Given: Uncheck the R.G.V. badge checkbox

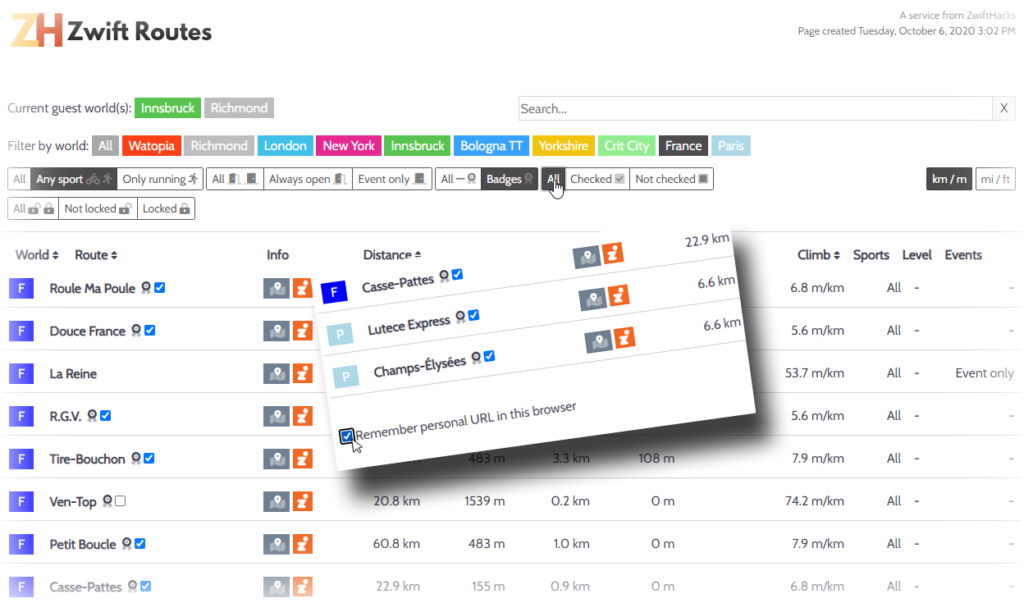Looking at the screenshot, I should click(x=106, y=416).
